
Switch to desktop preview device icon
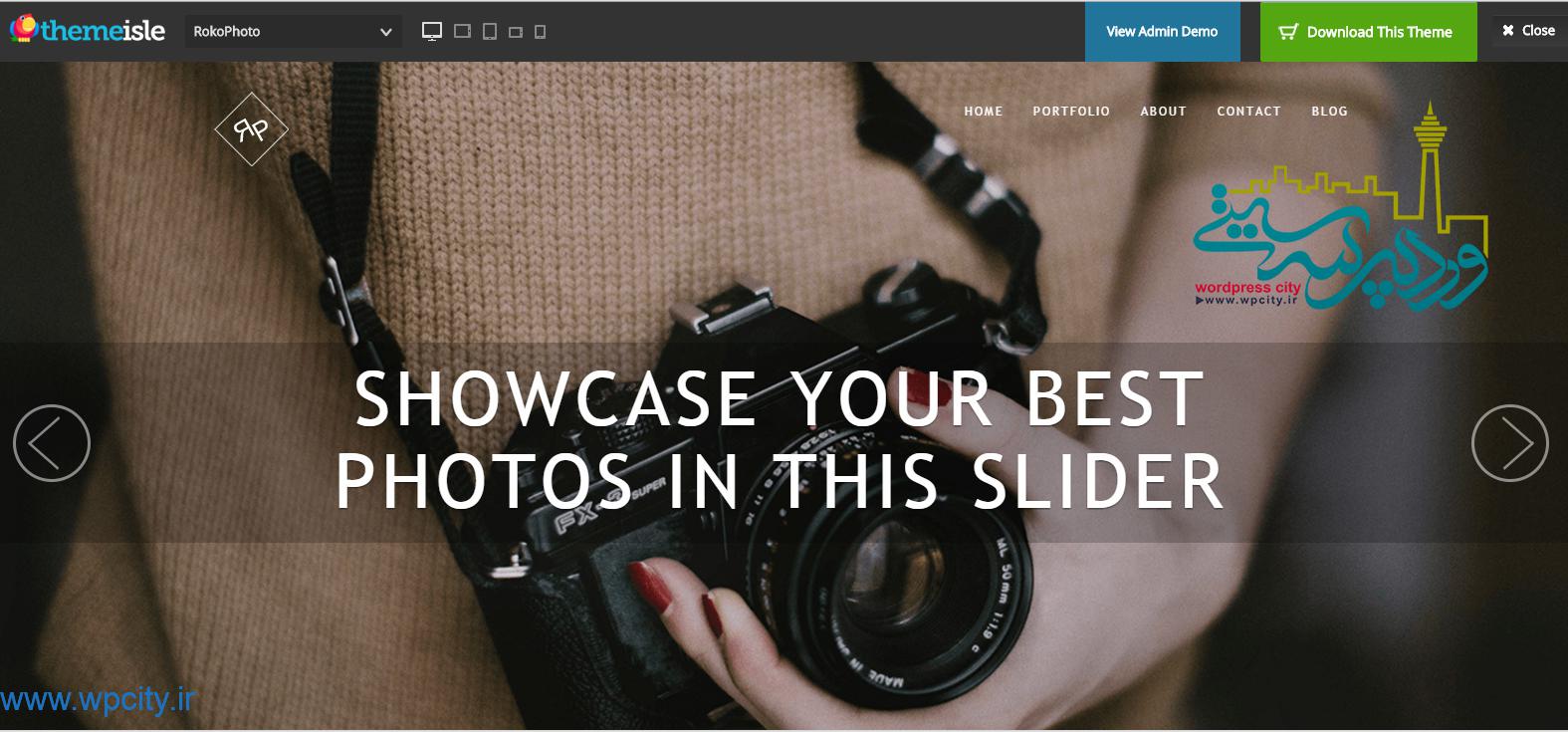432,32
